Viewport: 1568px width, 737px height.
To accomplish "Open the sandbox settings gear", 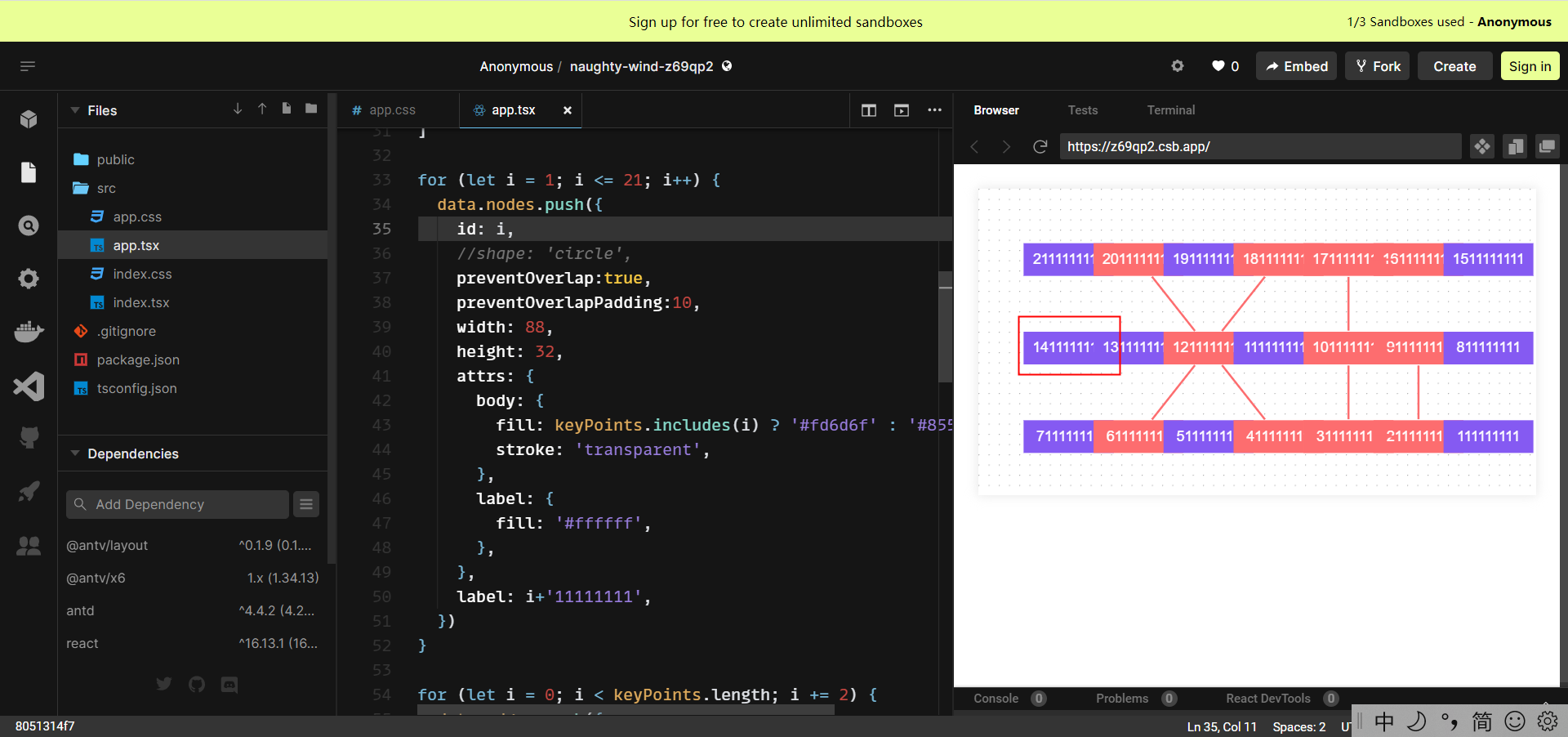I will (1177, 65).
